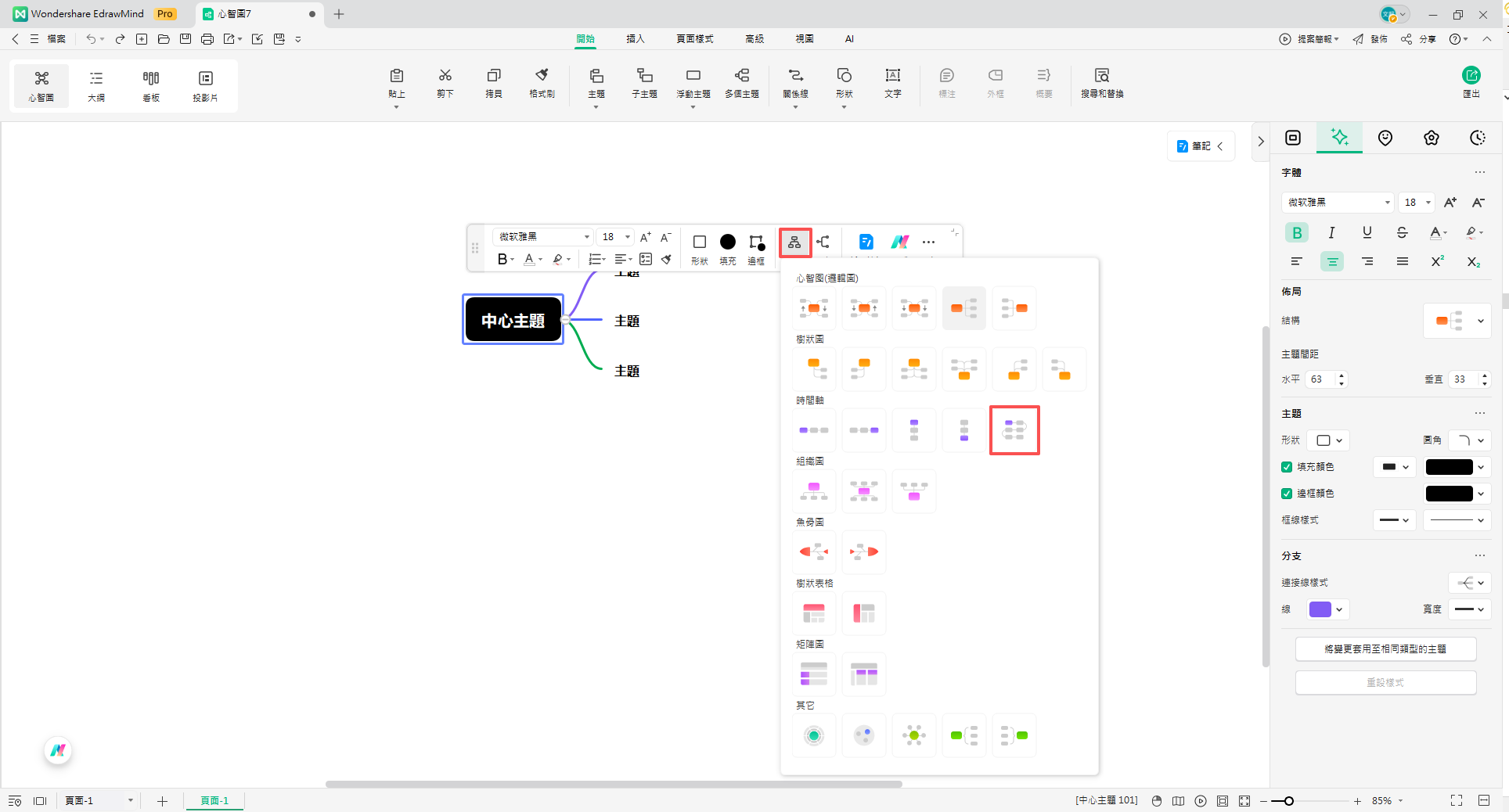This screenshot has width=1509, height=812.
Task: Expand the structure (結構) layout dropdown
Action: (x=1457, y=321)
